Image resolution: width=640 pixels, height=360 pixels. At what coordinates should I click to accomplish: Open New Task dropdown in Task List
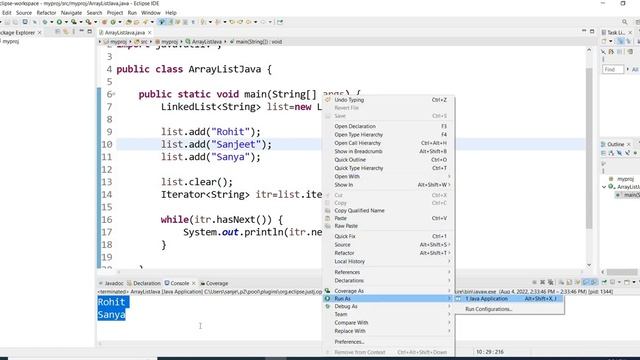[611, 41]
